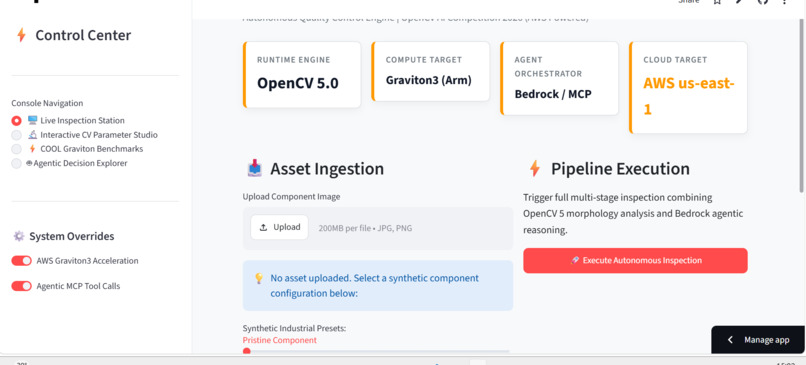Screen dimensions: 806x365
Task: Click the Pristine Component slider handle
Action: pos(247,352)
